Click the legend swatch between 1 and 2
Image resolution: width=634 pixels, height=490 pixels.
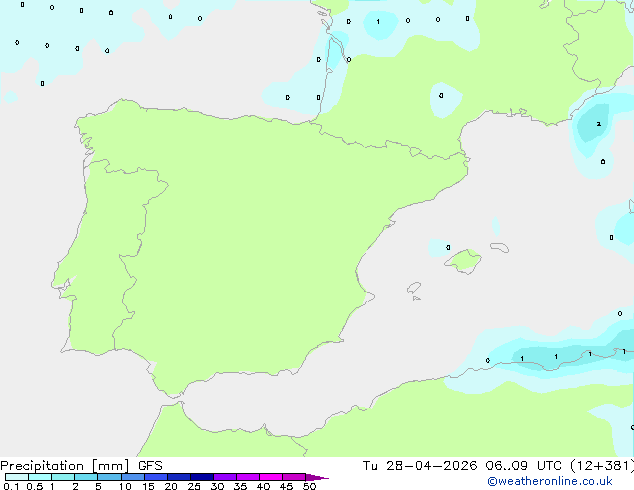click(63, 477)
